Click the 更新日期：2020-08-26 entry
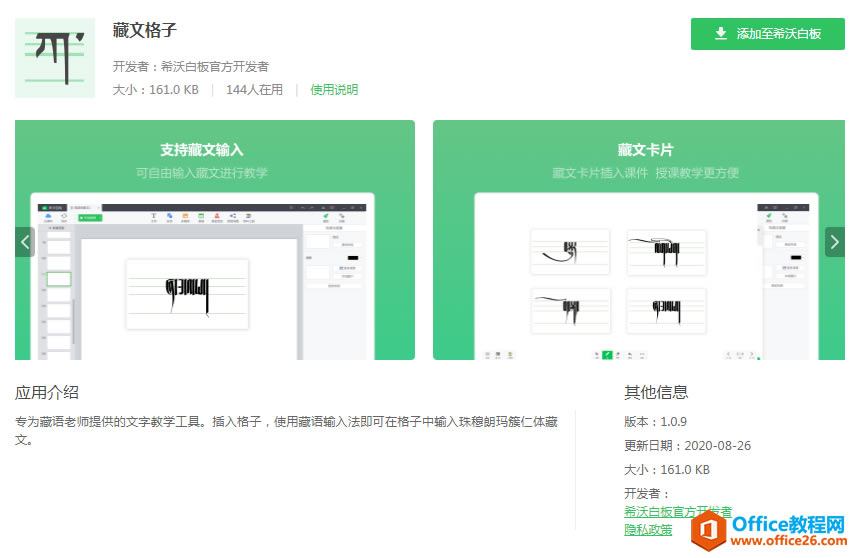854x558 pixels. (x=687, y=446)
